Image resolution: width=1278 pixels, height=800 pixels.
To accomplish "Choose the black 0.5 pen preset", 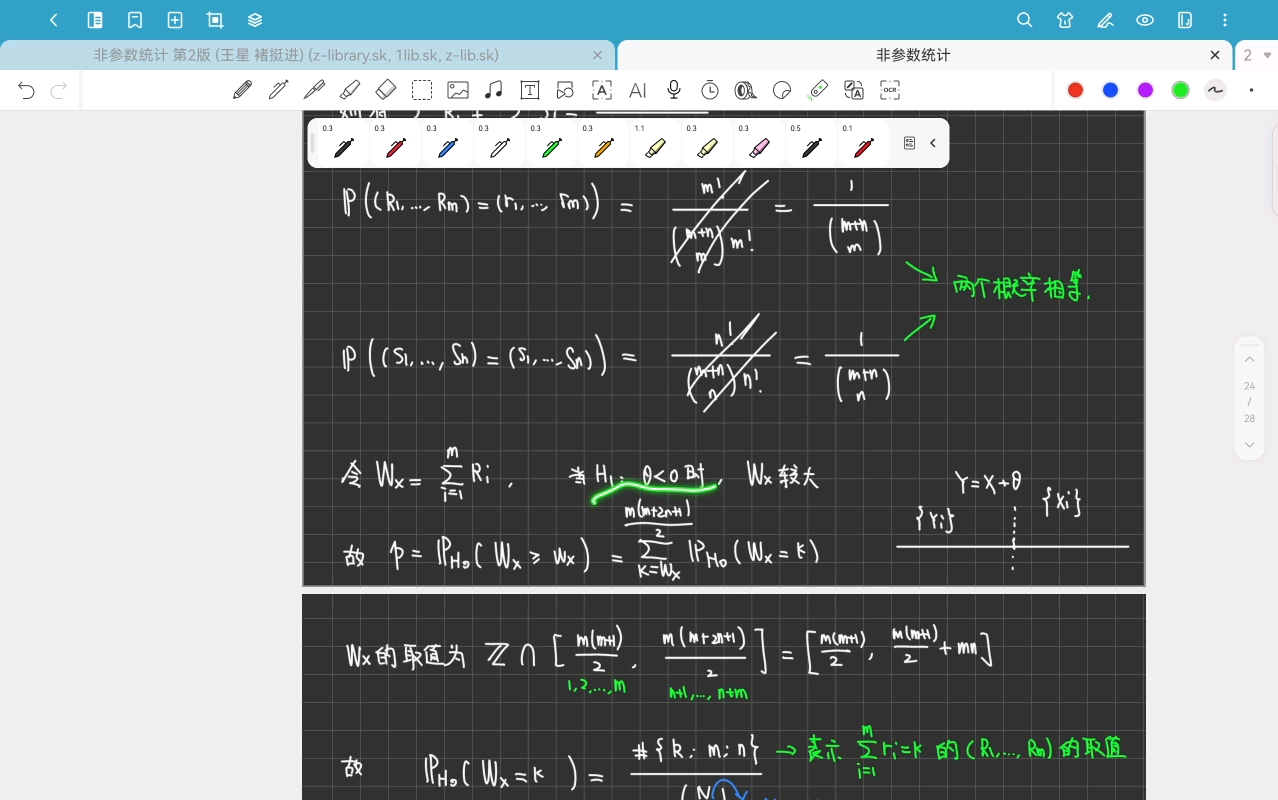I will (x=812, y=144).
